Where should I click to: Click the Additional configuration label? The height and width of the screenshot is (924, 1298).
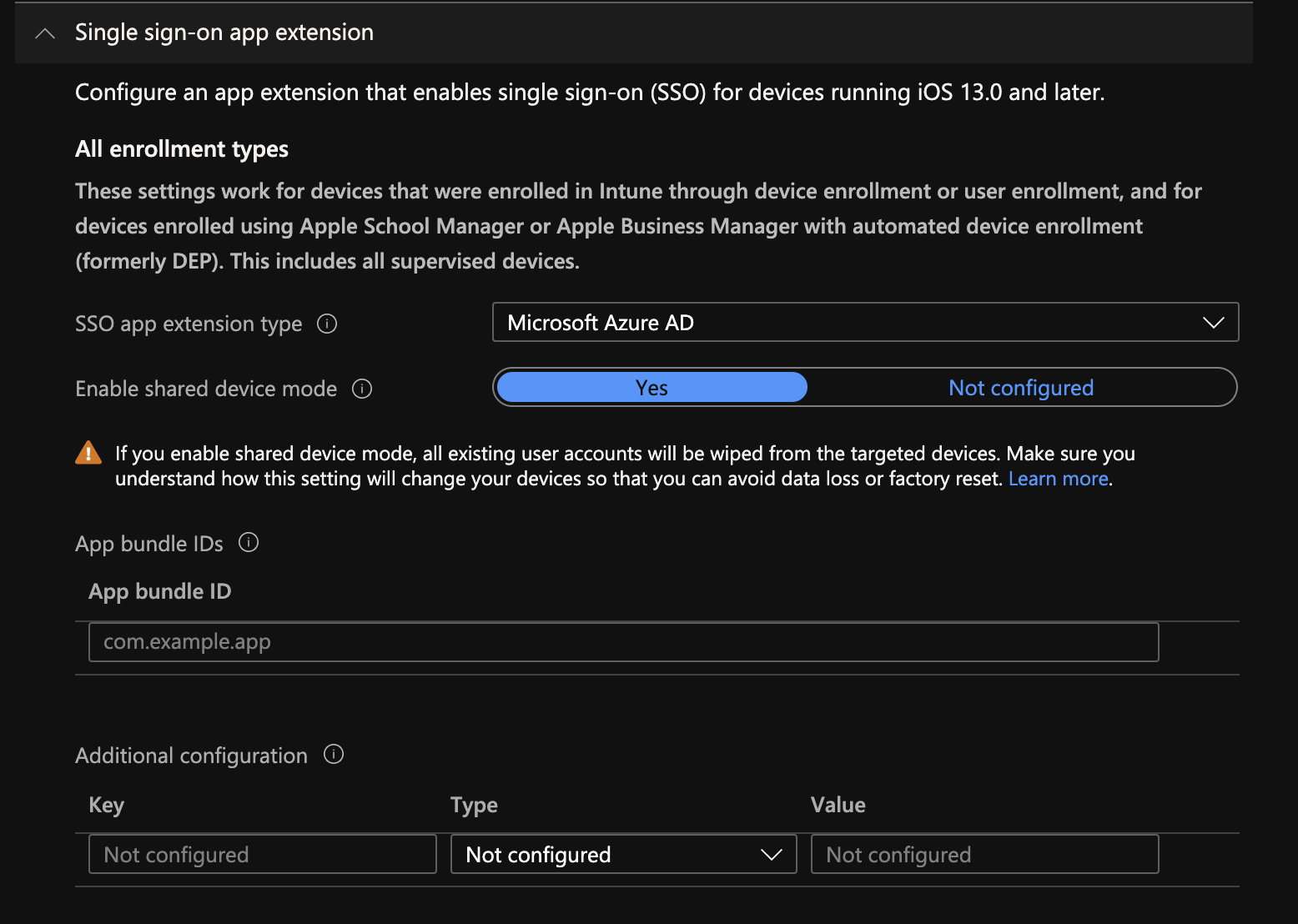click(x=191, y=756)
